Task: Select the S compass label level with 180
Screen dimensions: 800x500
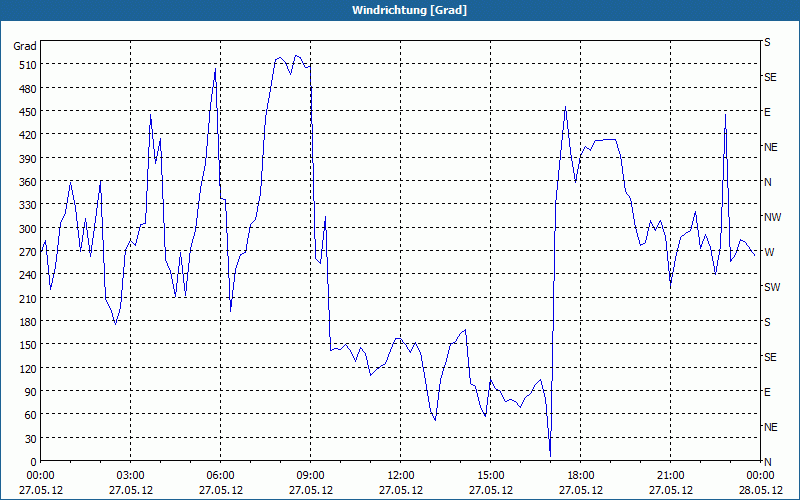Action: click(x=767, y=322)
